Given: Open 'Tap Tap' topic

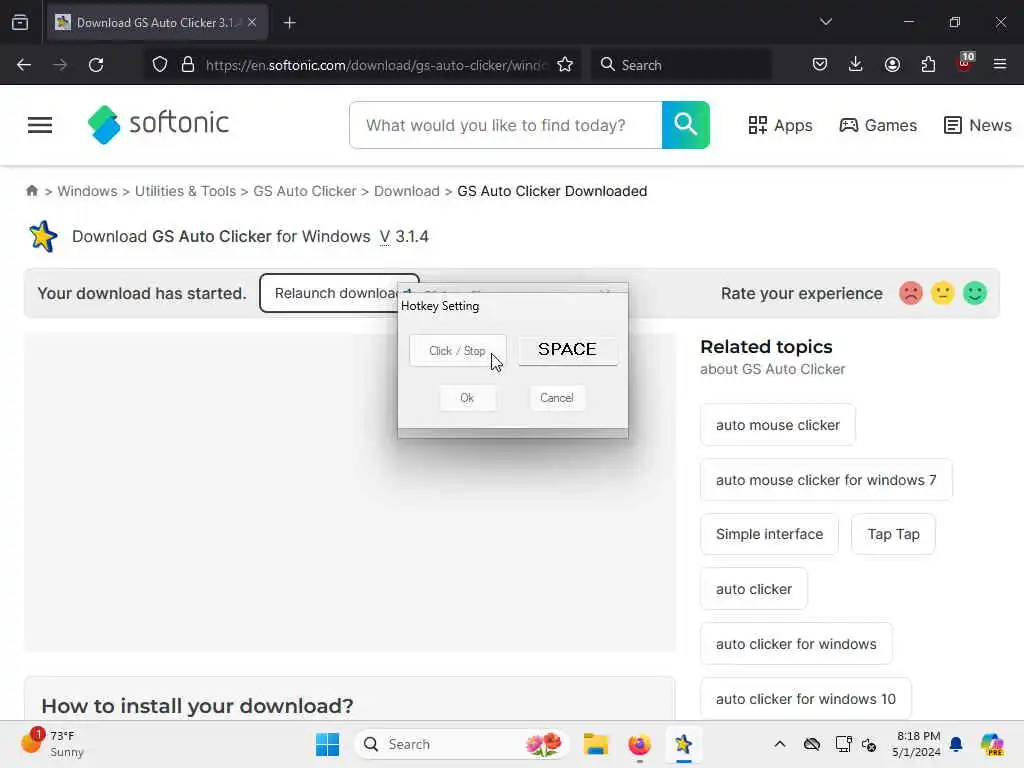Looking at the screenshot, I should tap(893, 534).
